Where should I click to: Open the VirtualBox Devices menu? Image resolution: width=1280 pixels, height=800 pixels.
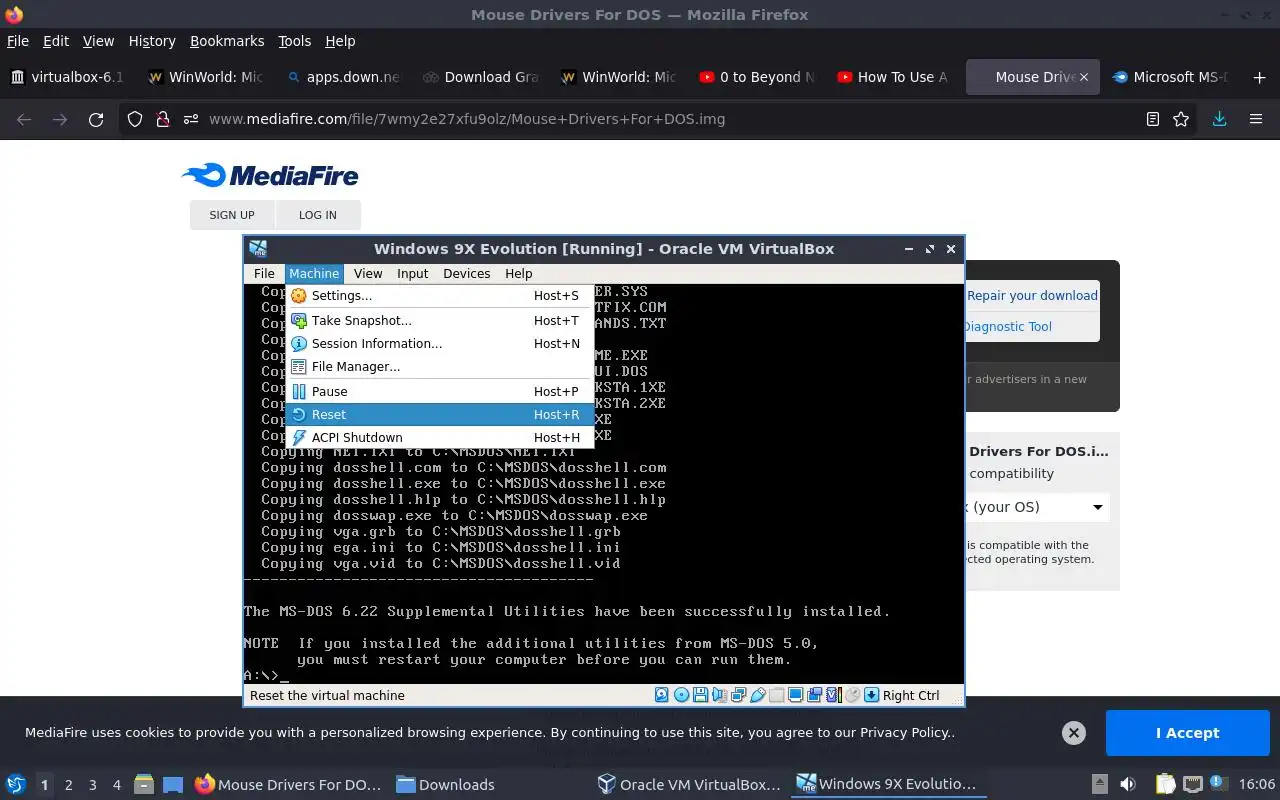click(467, 273)
